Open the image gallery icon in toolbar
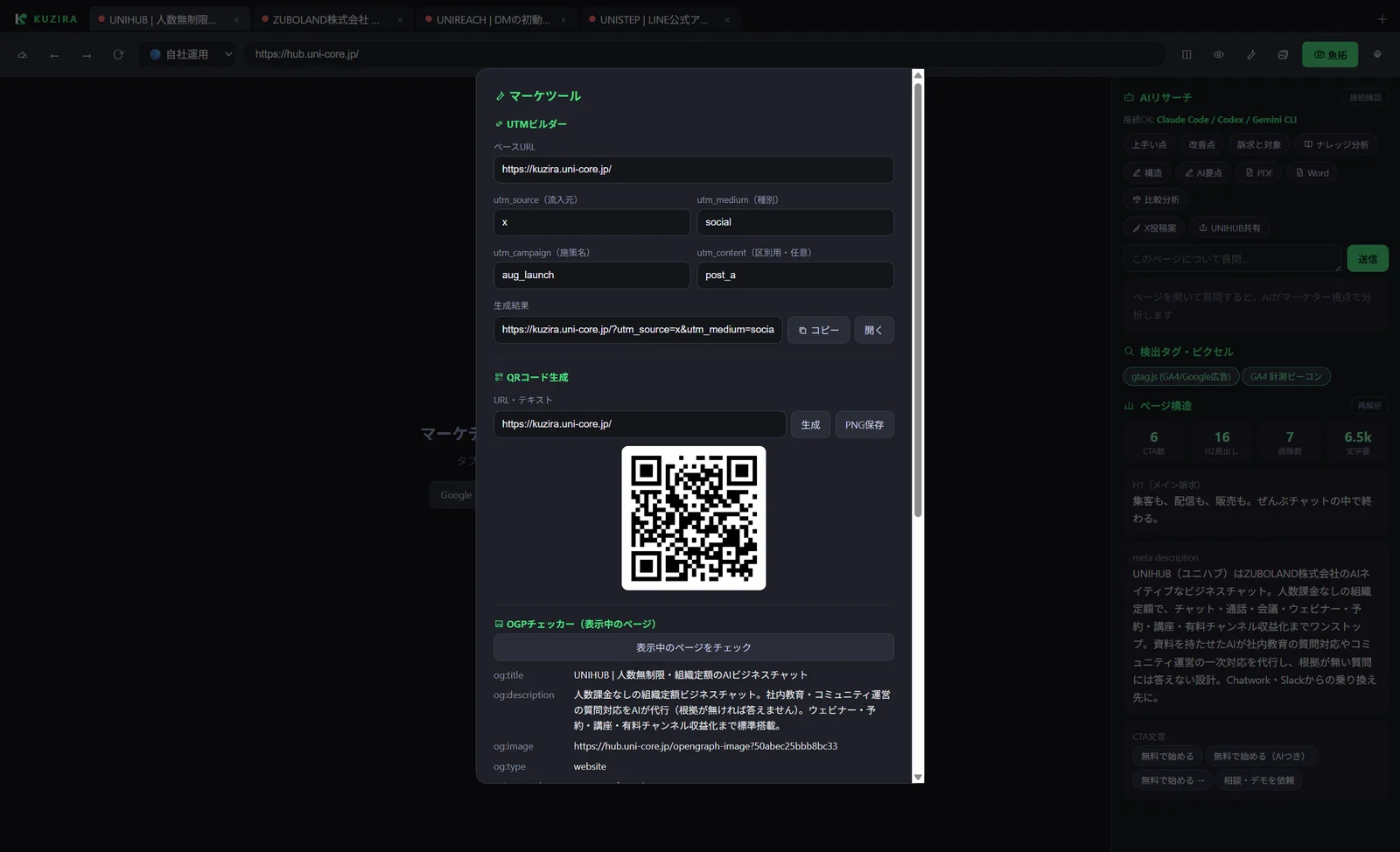The width and height of the screenshot is (1400, 852). click(1283, 54)
